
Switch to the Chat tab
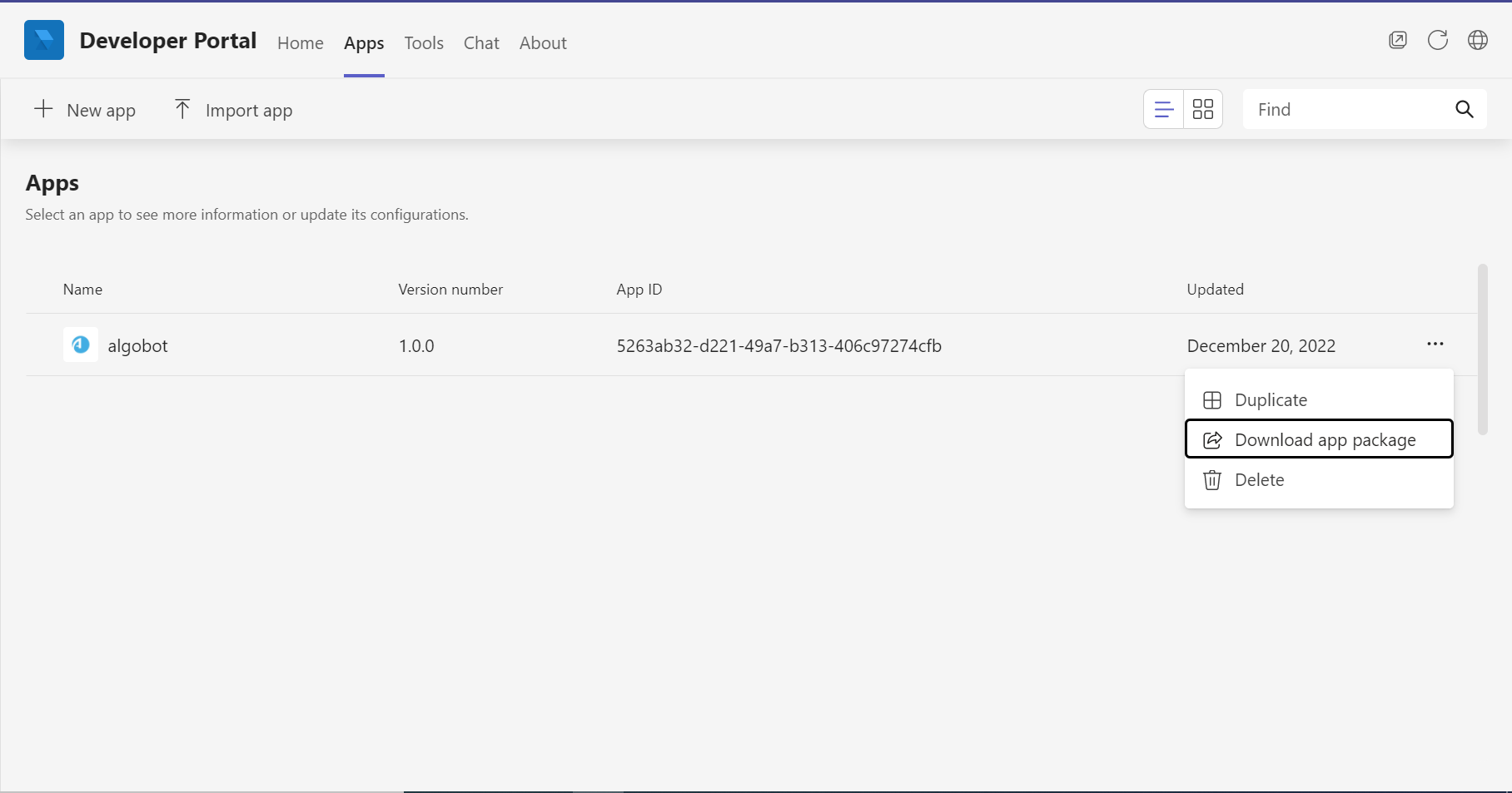tap(481, 43)
